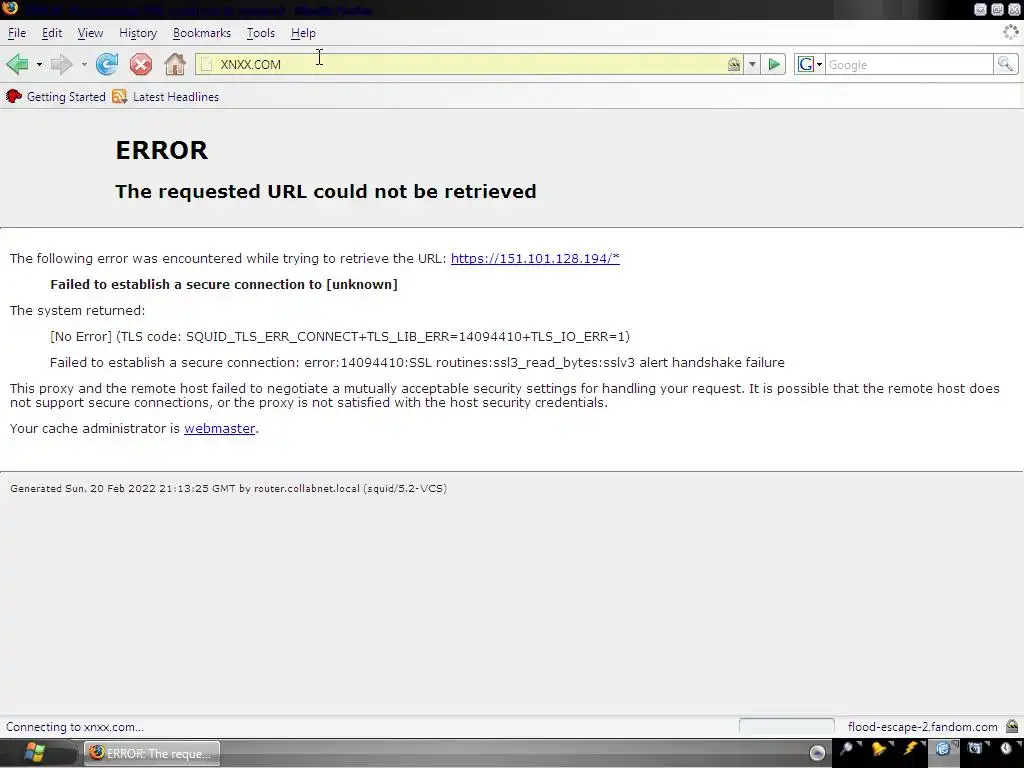Click the ERROR heading text

pos(161,150)
